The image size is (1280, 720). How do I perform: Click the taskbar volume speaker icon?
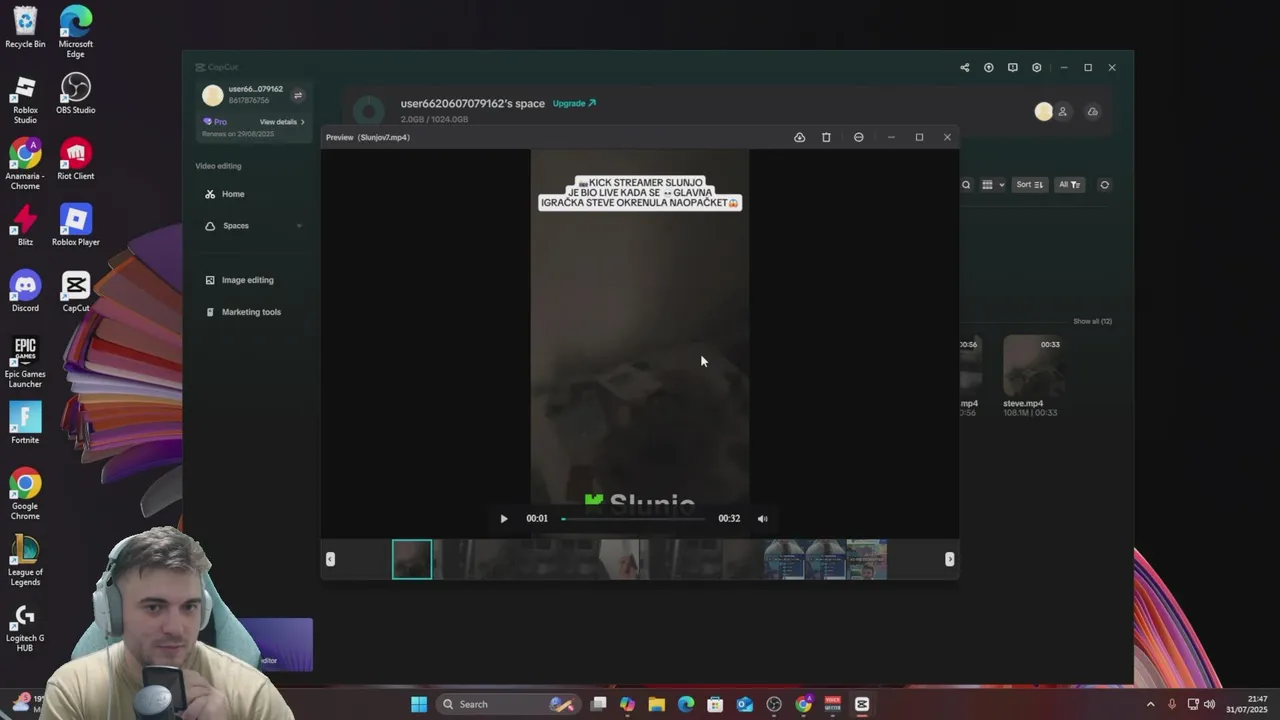[1211, 704]
